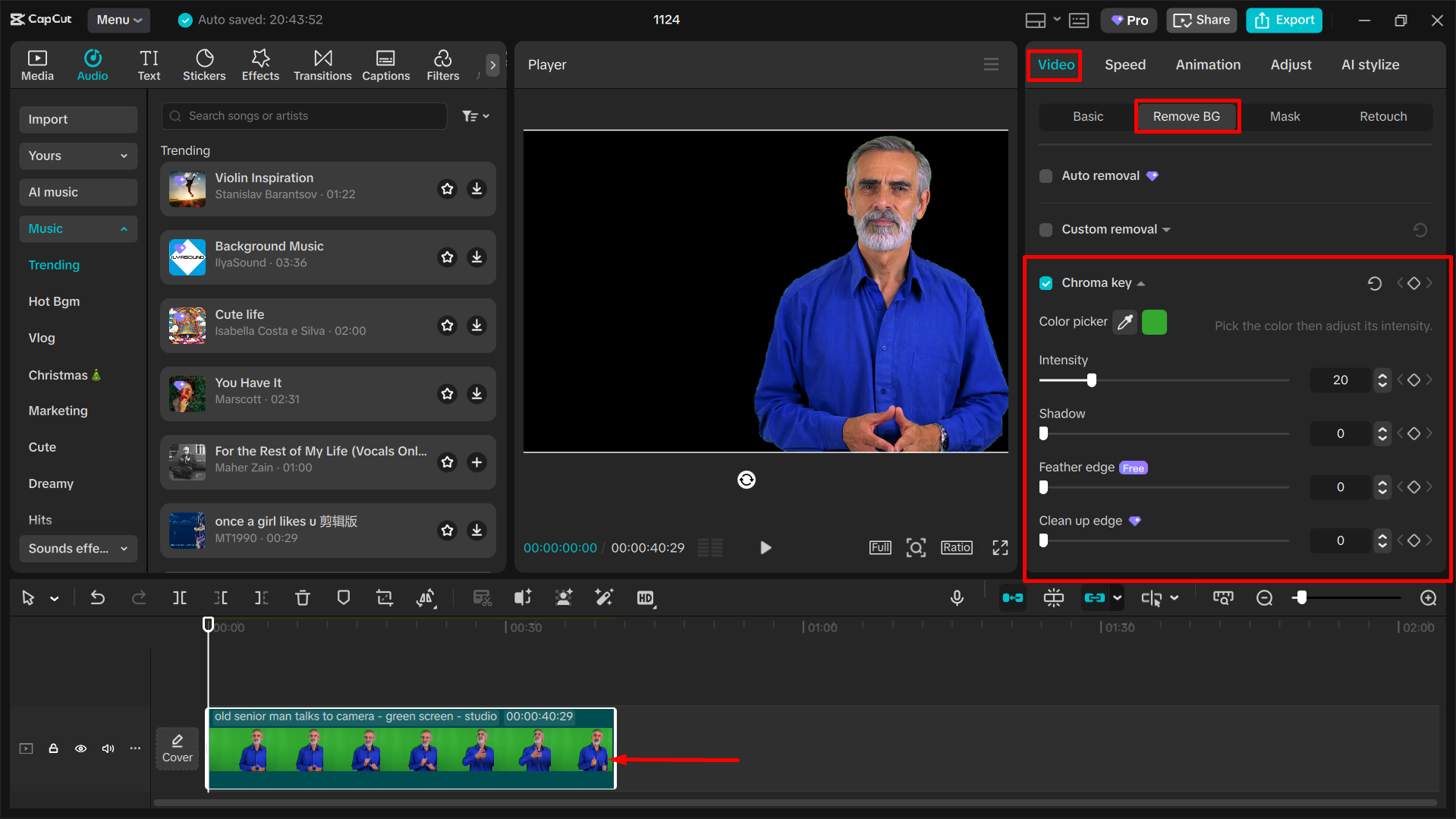Select the Color picker eyedropper for Chroma key
Image resolution: width=1456 pixels, height=819 pixels.
point(1124,322)
